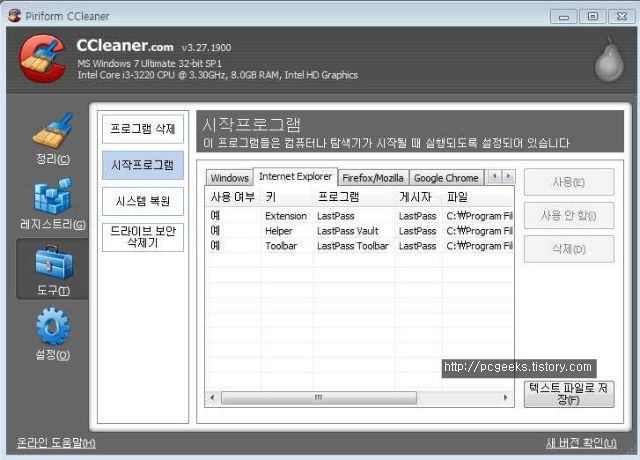Image resolution: width=640 pixels, height=460 pixels.
Task: Sort by the 게시자 column header
Action: pyautogui.click(x=418, y=197)
